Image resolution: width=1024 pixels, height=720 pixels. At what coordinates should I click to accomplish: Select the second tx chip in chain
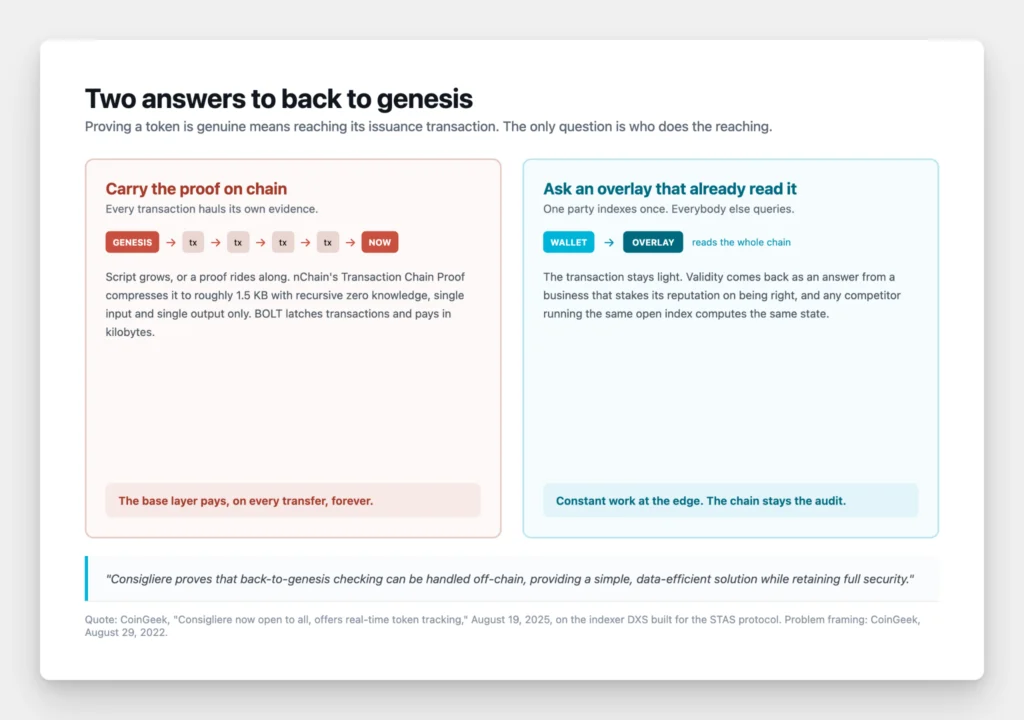pyautogui.click(x=238, y=242)
